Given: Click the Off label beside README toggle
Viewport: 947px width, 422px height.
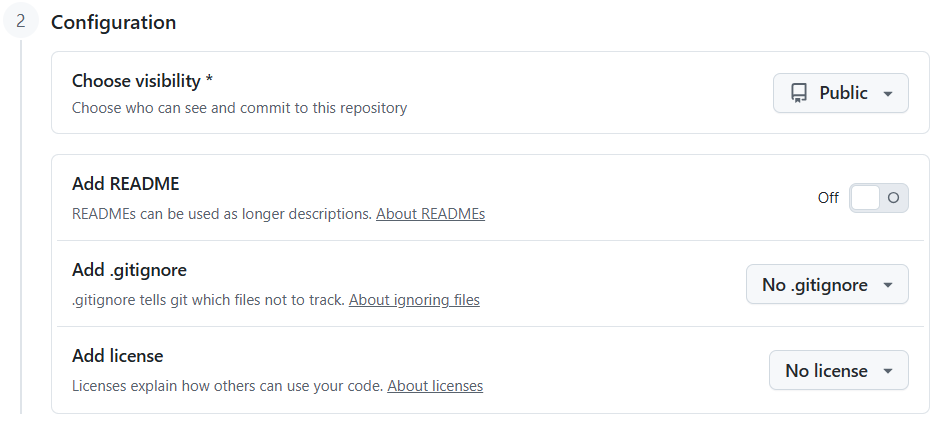Looking at the screenshot, I should (x=828, y=198).
